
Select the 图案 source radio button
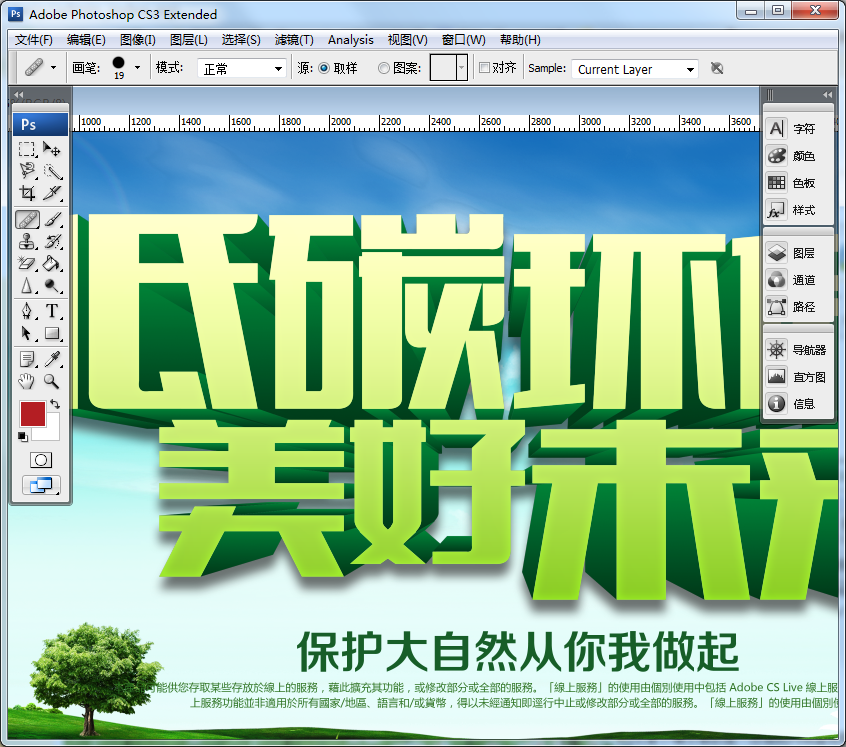384,68
